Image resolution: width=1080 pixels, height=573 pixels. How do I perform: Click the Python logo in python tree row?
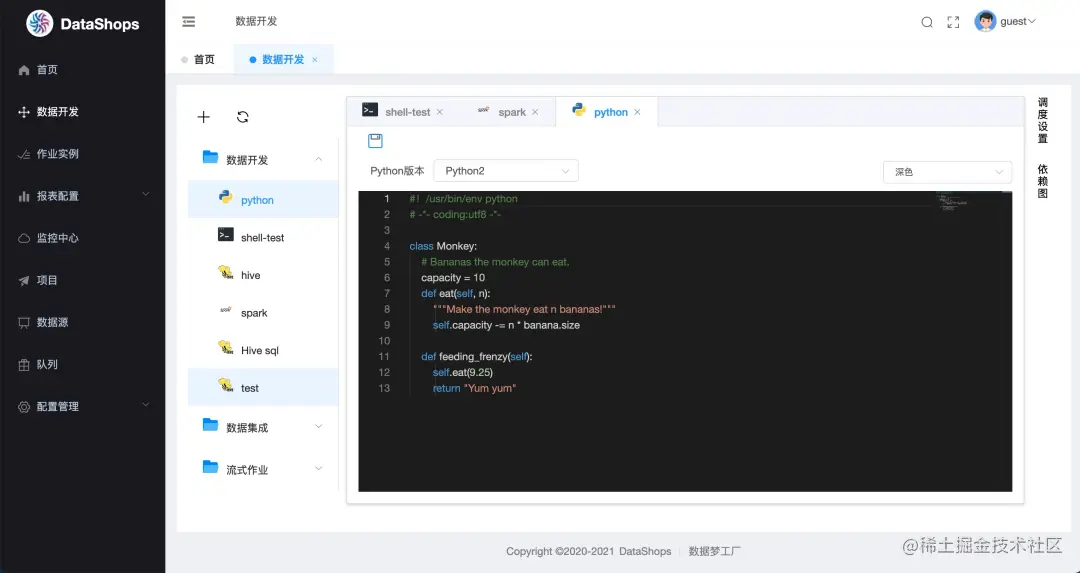point(225,197)
